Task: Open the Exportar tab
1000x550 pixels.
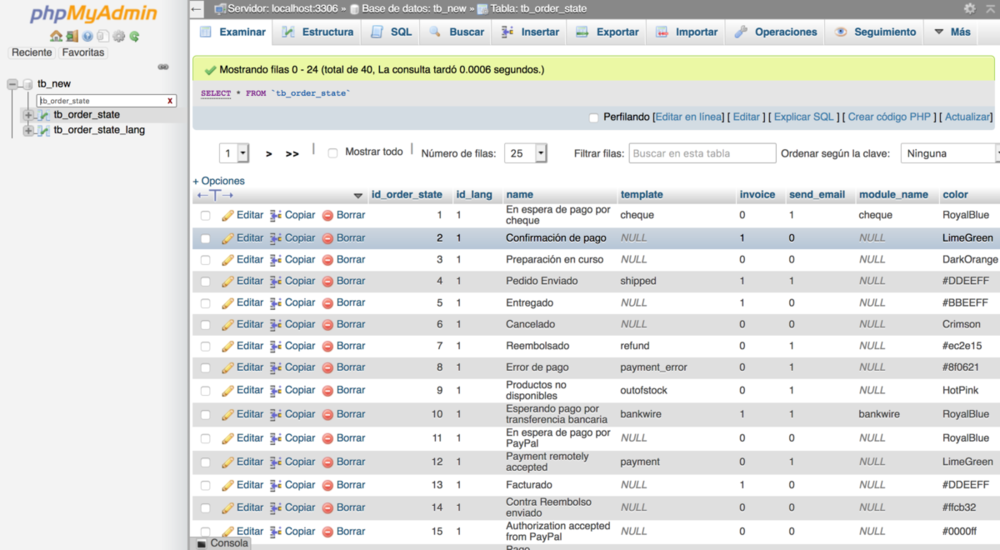Action: coord(607,32)
